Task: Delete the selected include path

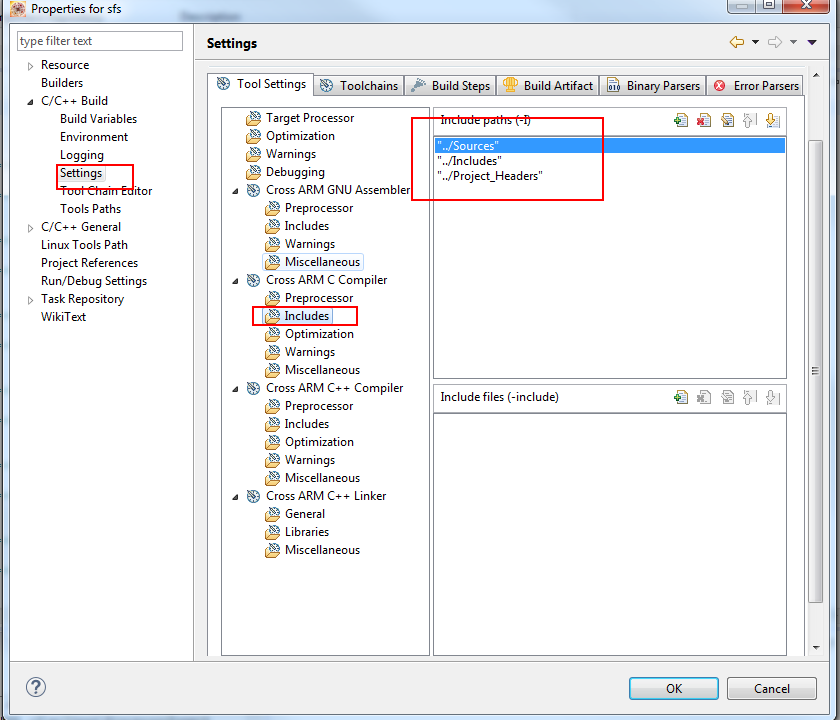Action: tap(704, 120)
